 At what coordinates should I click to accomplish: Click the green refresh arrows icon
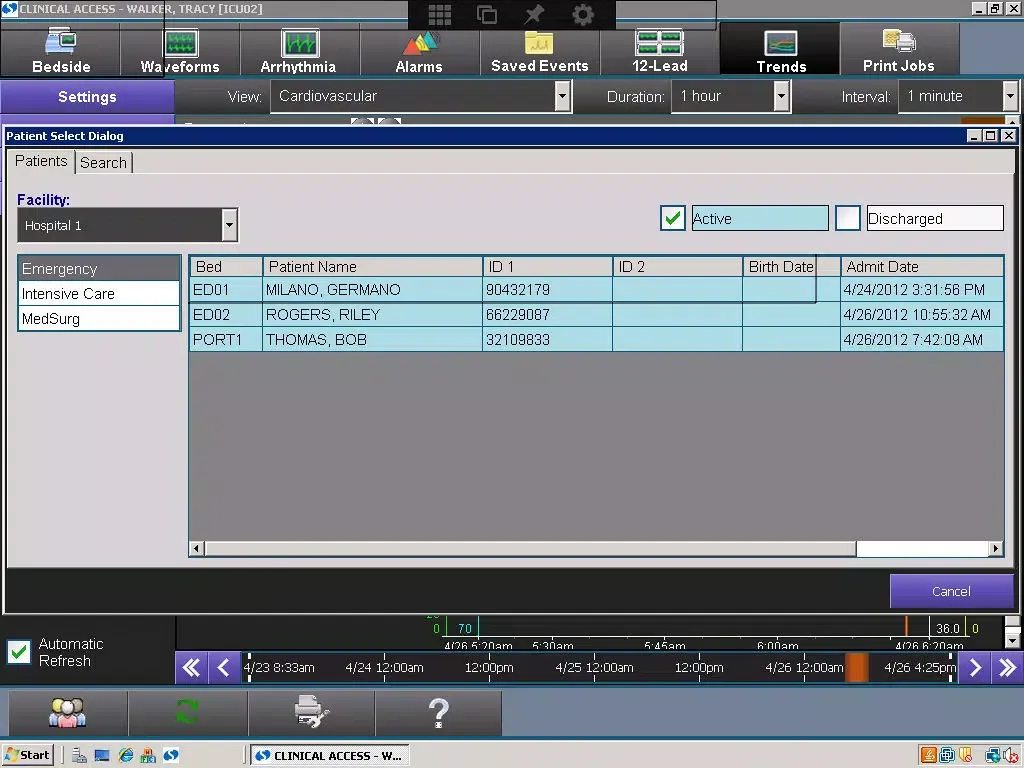pyautogui.click(x=187, y=713)
